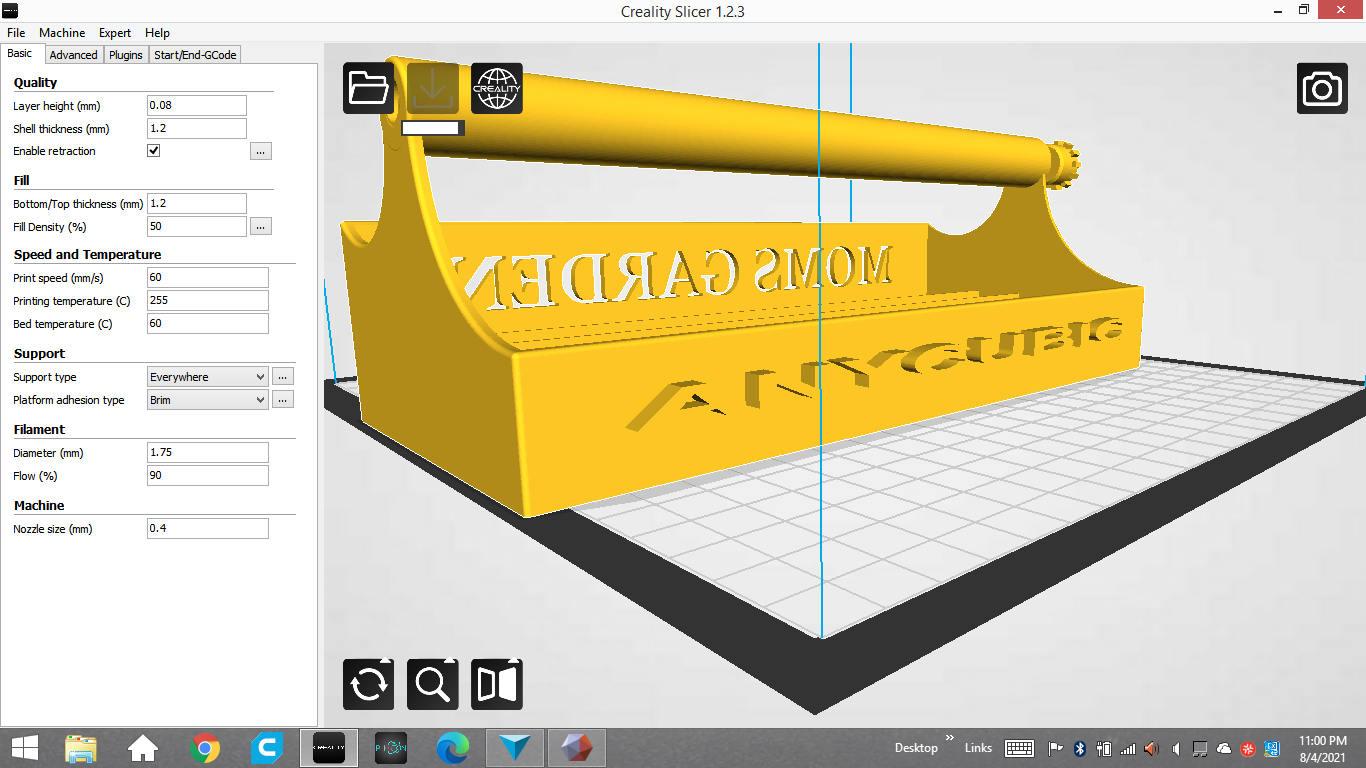The width and height of the screenshot is (1366, 768).
Task: Open the volume speaker tray icon
Action: click(1152, 748)
